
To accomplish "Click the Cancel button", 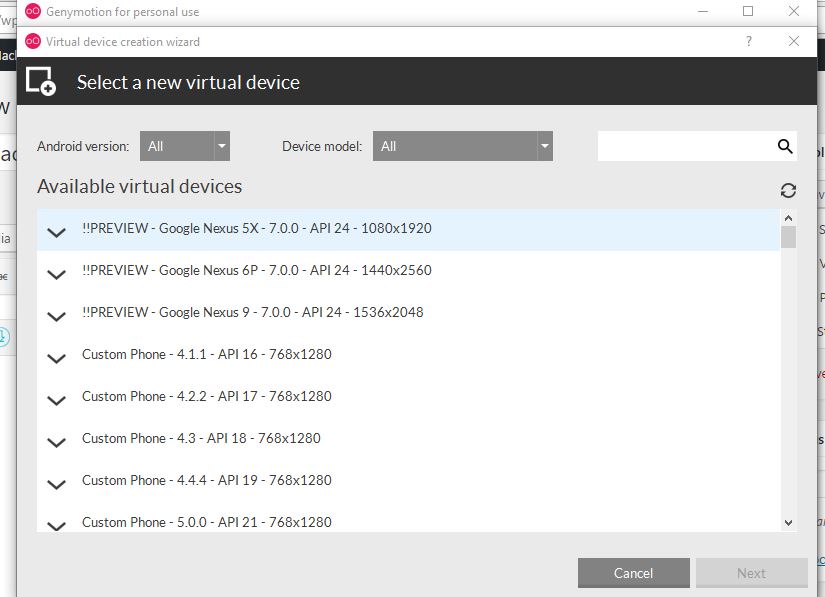I will pos(633,573).
